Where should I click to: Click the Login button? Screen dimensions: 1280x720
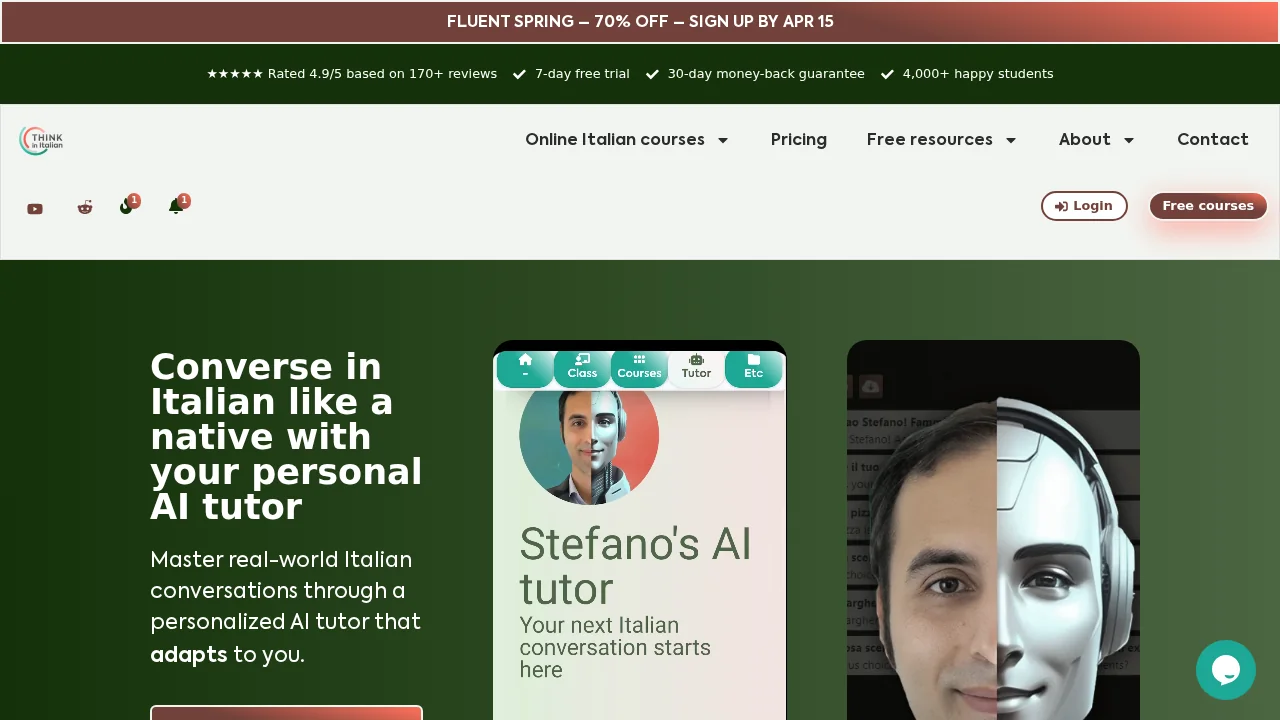1084,206
